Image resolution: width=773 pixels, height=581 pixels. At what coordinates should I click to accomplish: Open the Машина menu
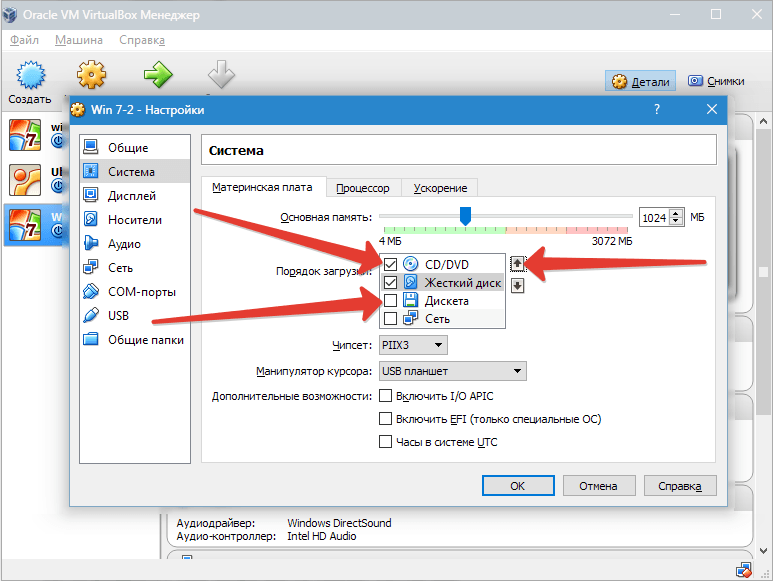coord(78,40)
